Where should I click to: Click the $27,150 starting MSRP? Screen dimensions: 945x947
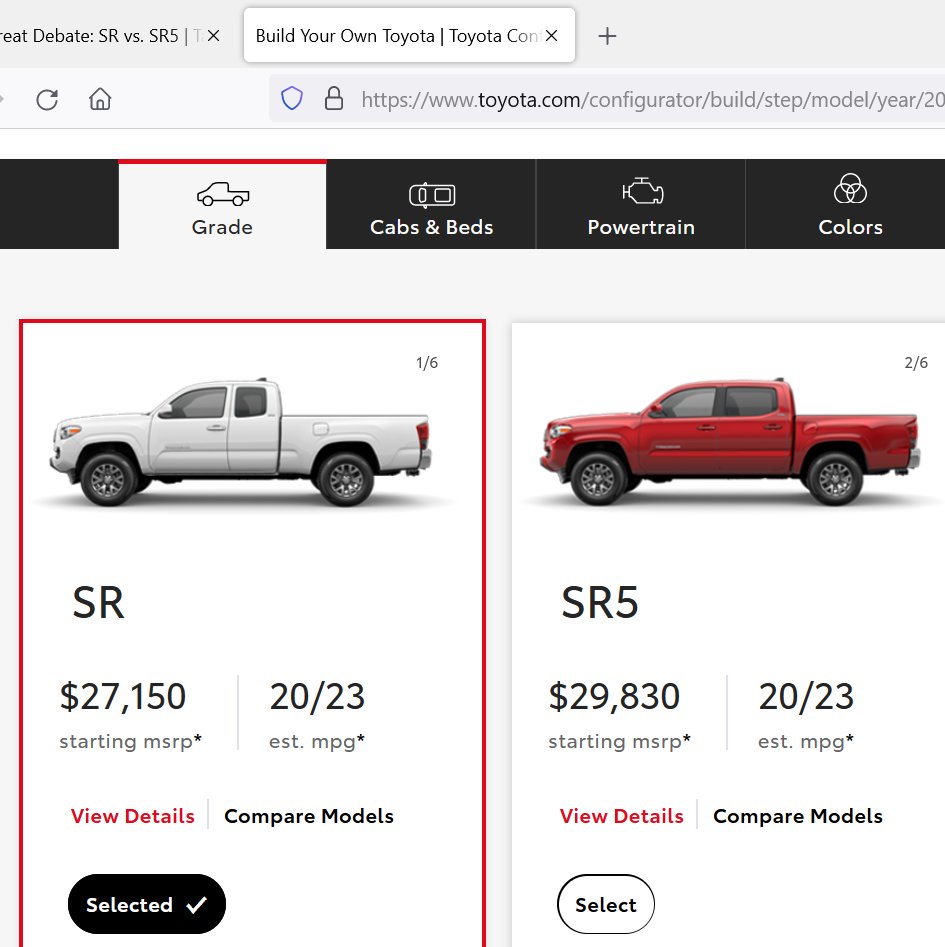click(x=123, y=696)
